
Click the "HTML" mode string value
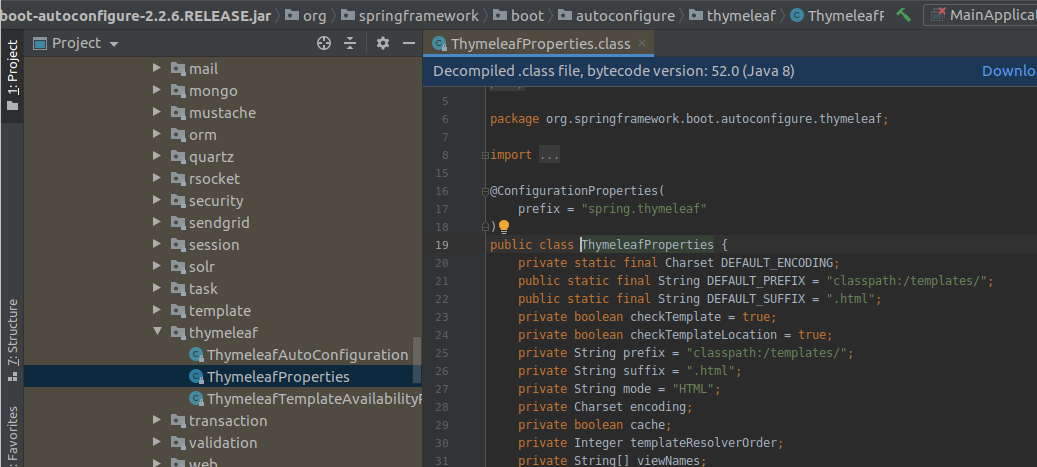693,388
